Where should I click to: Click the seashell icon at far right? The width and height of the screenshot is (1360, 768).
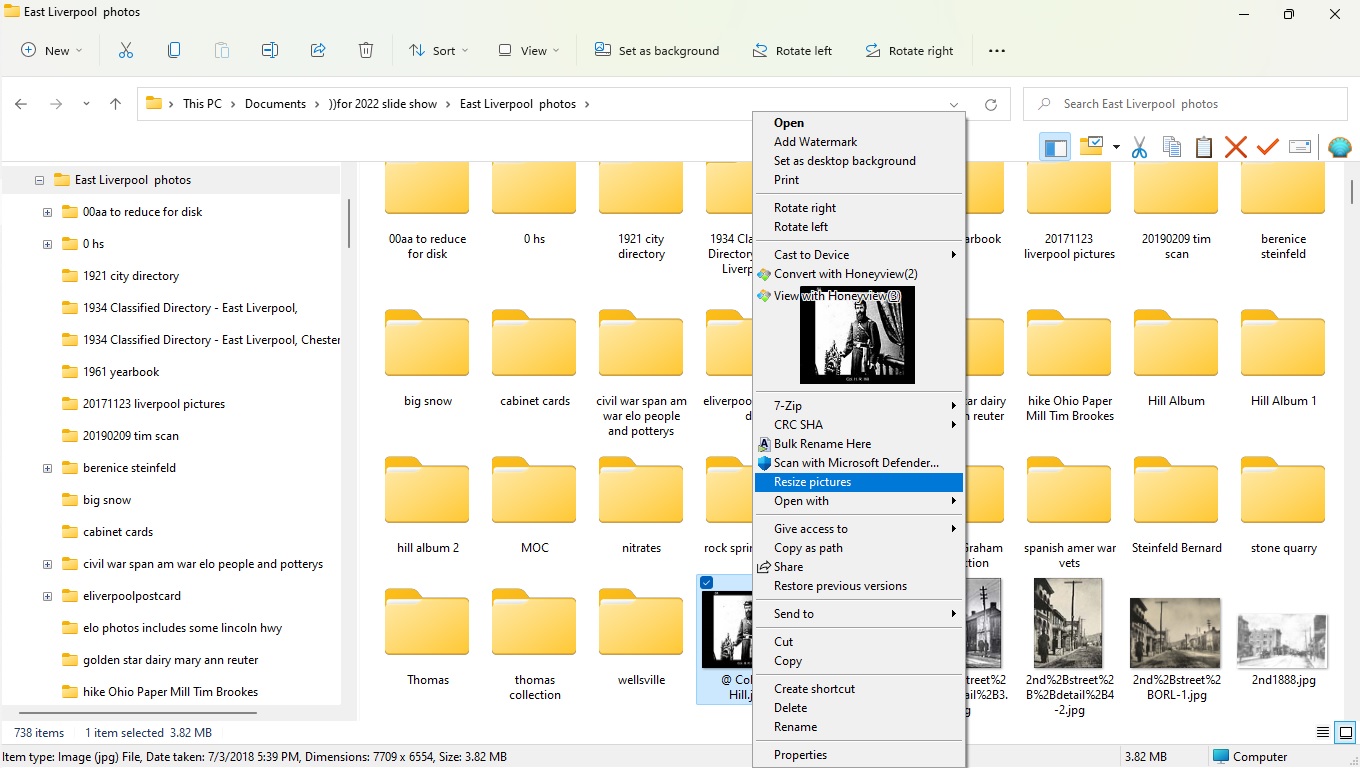tap(1339, 148)
